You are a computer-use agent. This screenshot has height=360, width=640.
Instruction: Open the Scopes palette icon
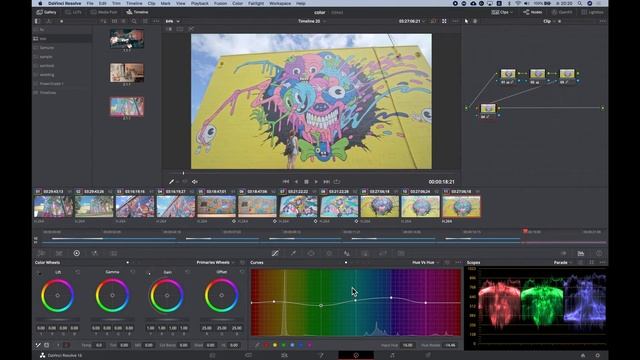tap(581, 253)
